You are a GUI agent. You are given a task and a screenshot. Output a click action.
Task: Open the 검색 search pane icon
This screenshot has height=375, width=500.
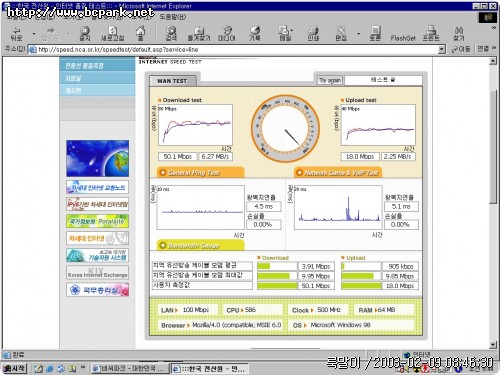171,34
